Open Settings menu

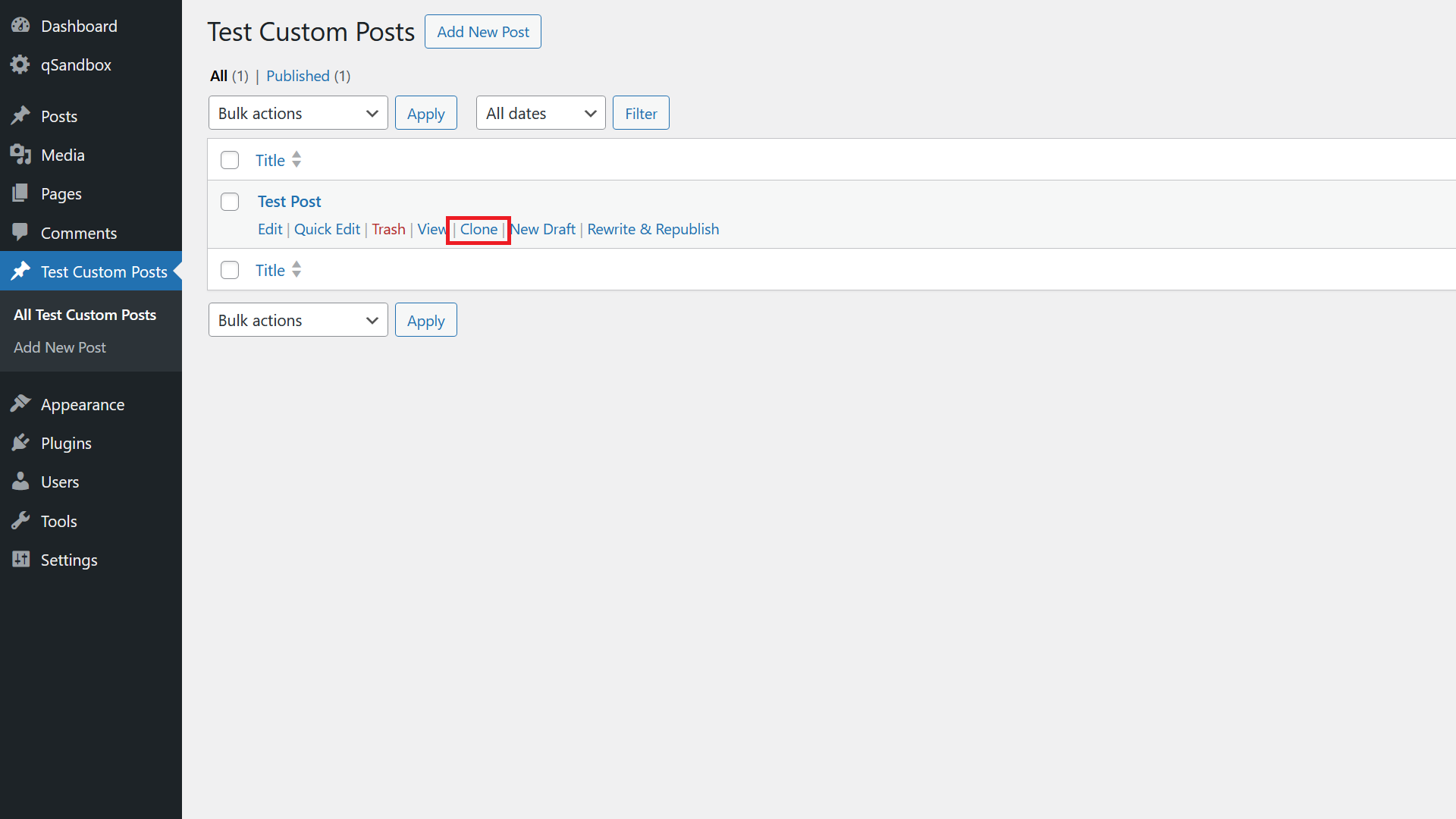(x=91, y=560)
